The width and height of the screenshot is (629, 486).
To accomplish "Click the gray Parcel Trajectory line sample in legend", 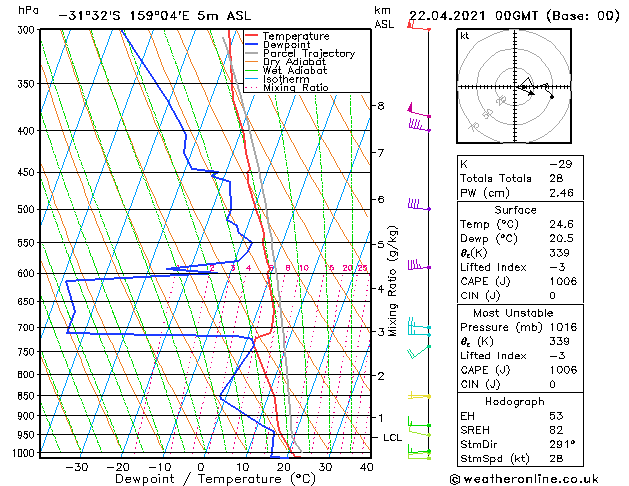I will click(252, 53).
